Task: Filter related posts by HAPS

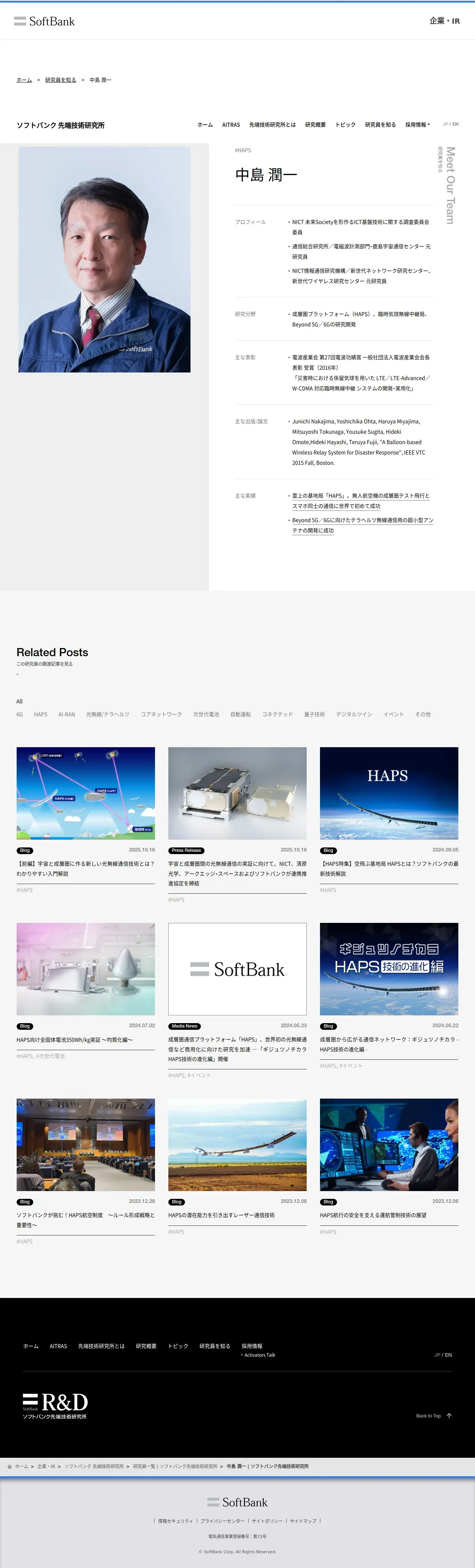Action: pyautogui.click(x=41, y=715)
